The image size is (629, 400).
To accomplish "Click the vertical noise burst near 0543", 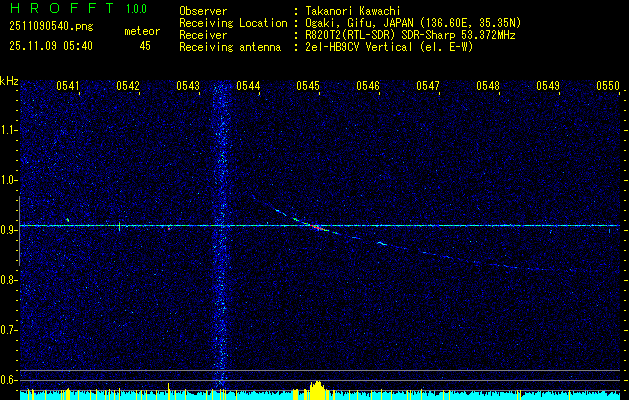I will 220,235.
